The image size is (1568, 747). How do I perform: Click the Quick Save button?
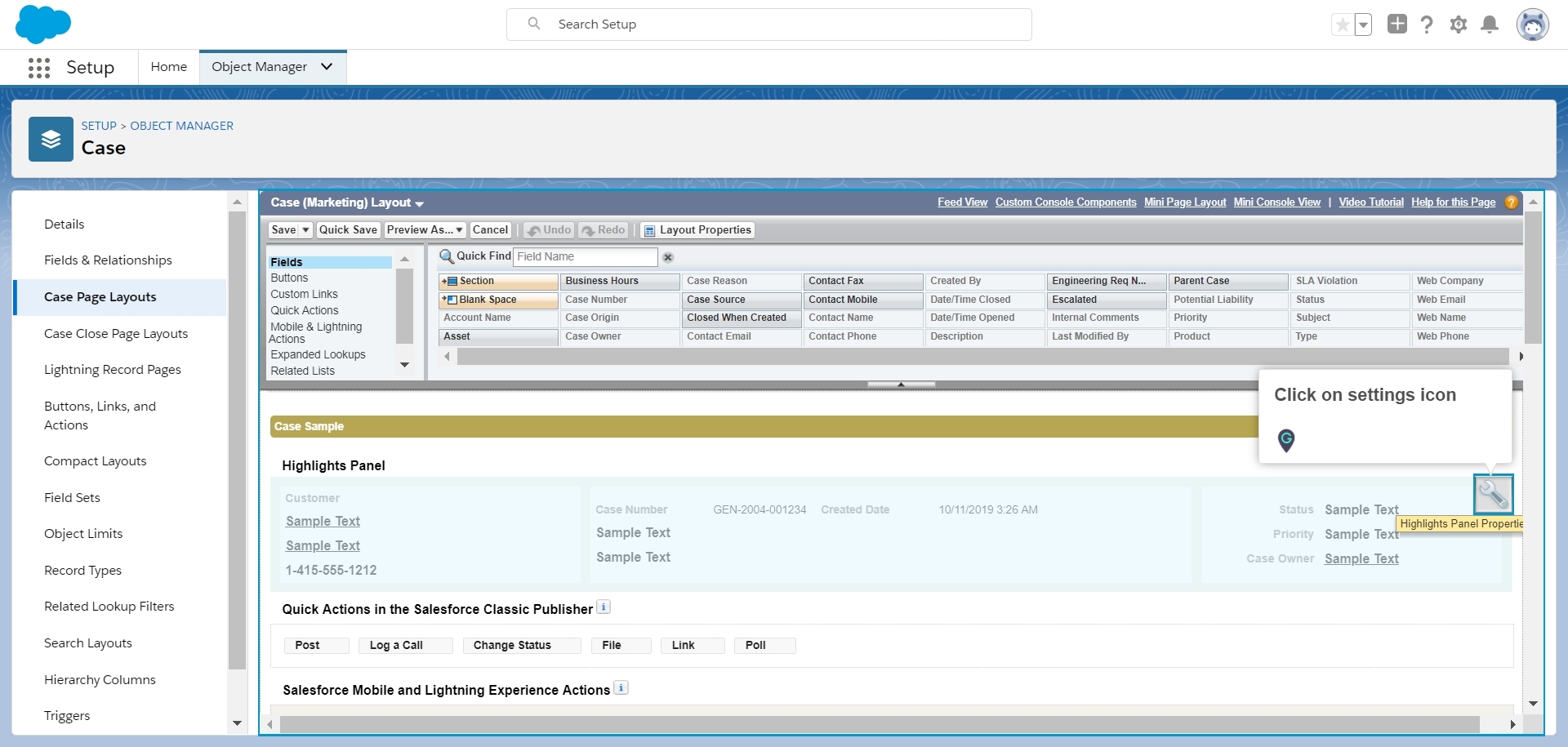348,230
